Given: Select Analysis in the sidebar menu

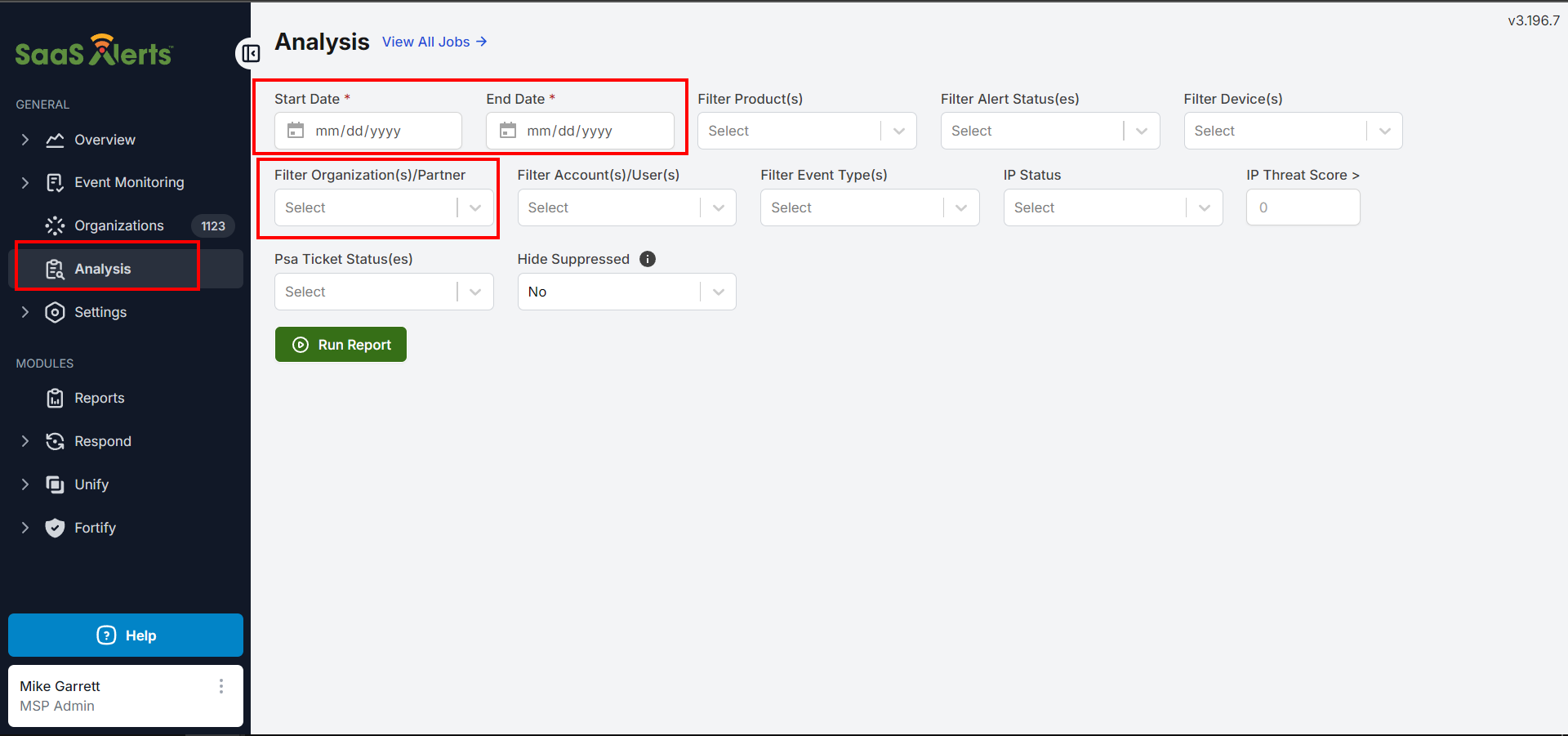Looking at the screenshot, I should pyautogui.click(x=102, y=269).
